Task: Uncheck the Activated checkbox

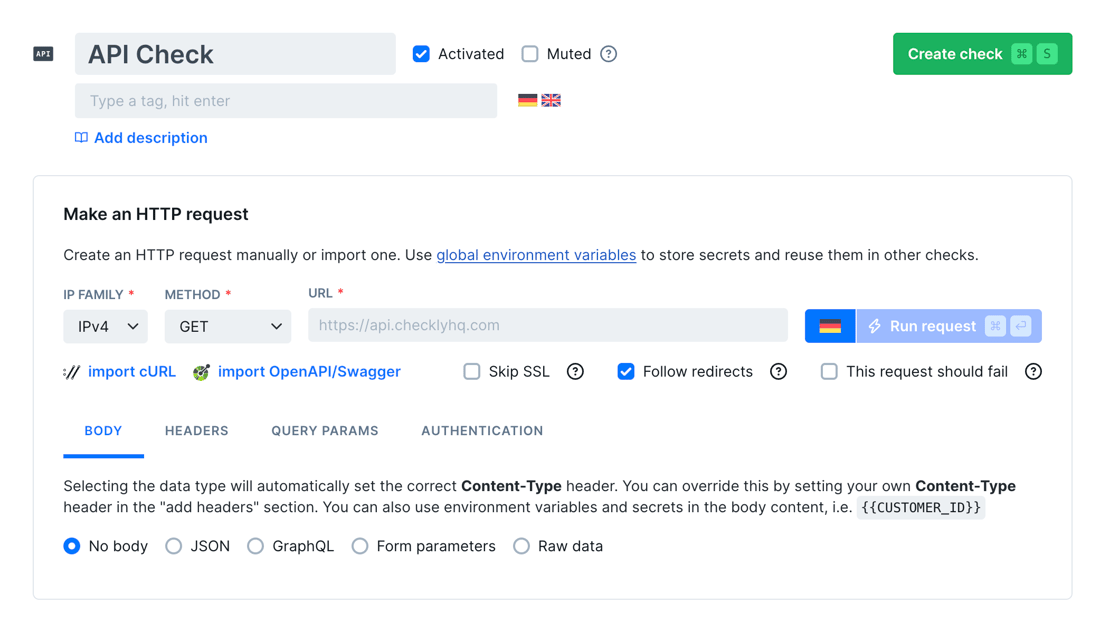Action: click(421, 54)
